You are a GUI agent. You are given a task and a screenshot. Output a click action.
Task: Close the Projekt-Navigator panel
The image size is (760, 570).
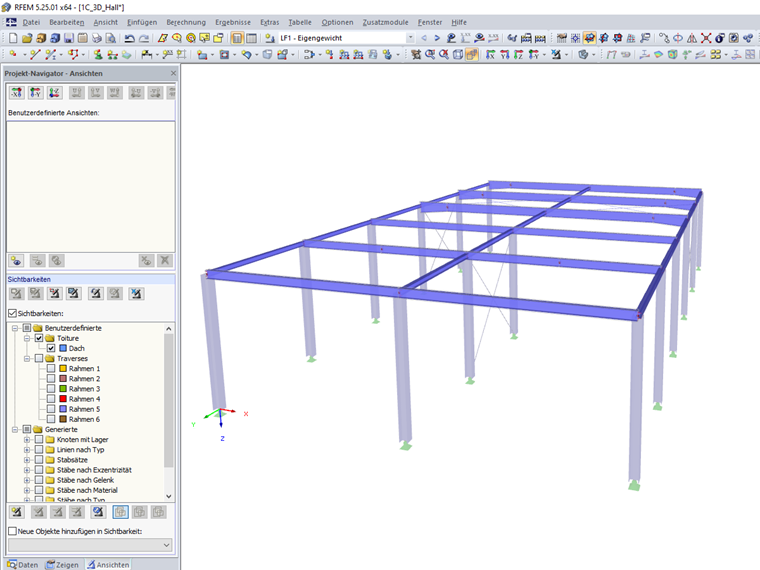[x=173, y=73]
